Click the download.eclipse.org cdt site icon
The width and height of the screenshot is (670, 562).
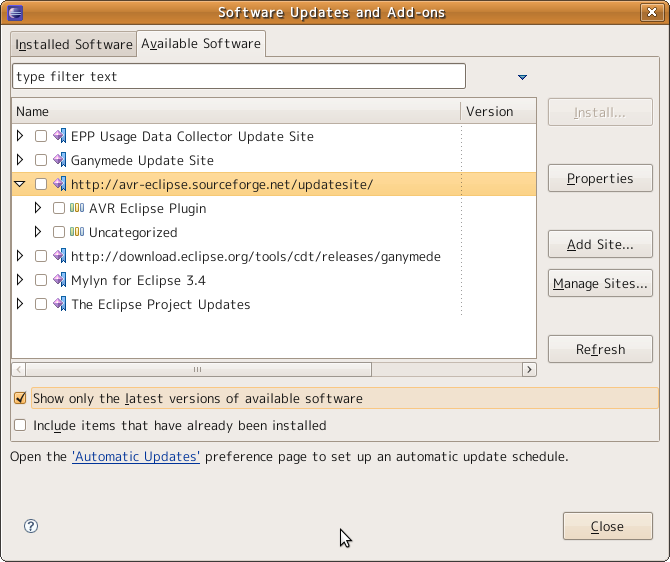[x=60, y=256]
